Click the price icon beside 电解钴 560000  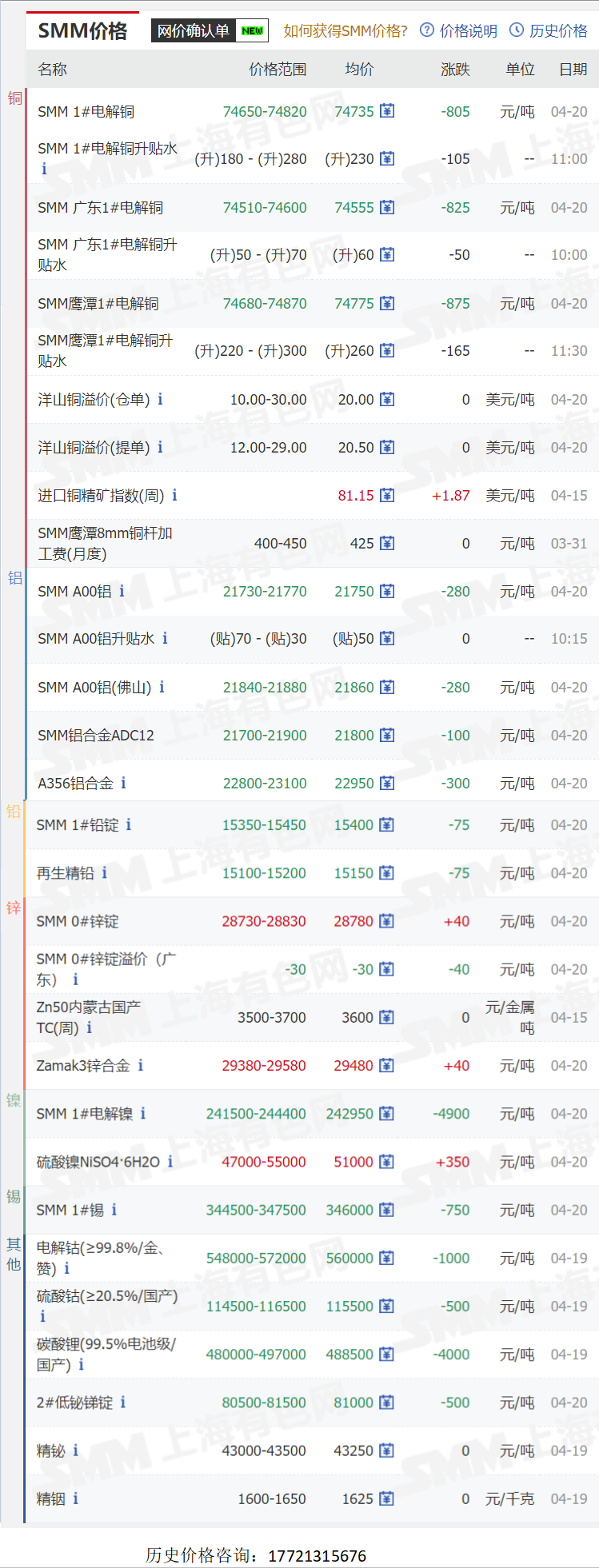386,1258
